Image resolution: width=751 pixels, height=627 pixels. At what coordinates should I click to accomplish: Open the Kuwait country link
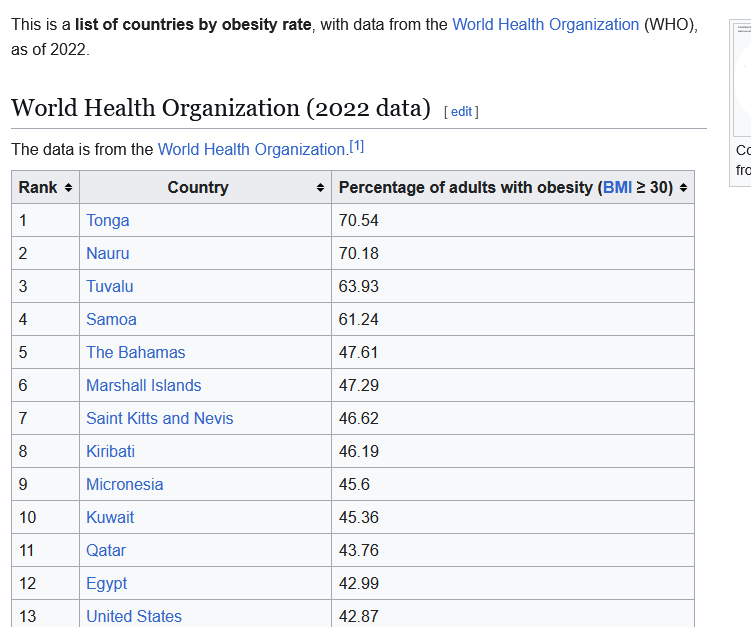click(110, 518)
